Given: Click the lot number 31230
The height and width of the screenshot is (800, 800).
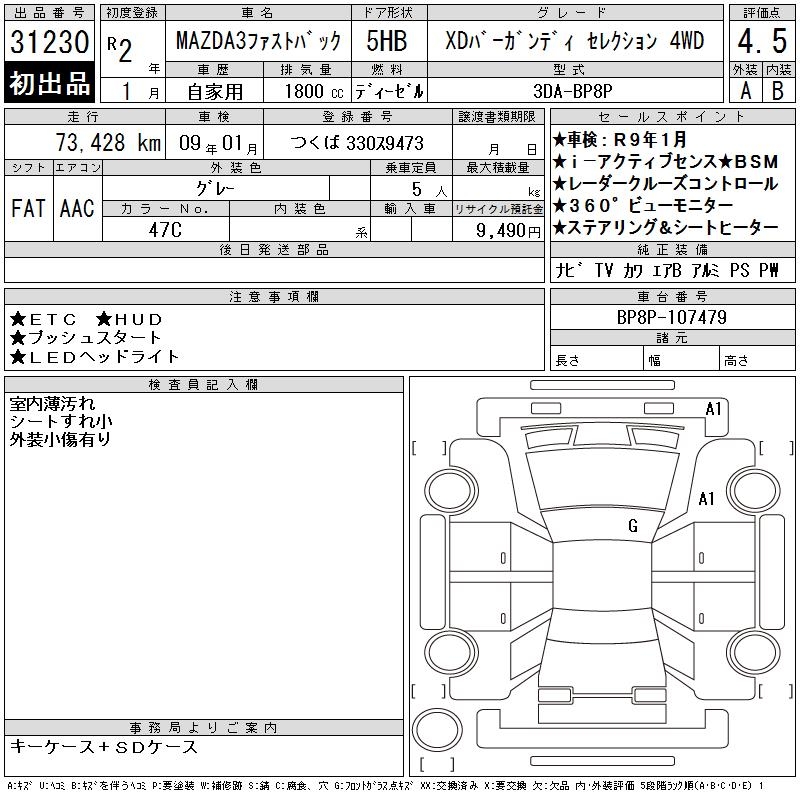Looking at the screenshot, I should (49, 42).
